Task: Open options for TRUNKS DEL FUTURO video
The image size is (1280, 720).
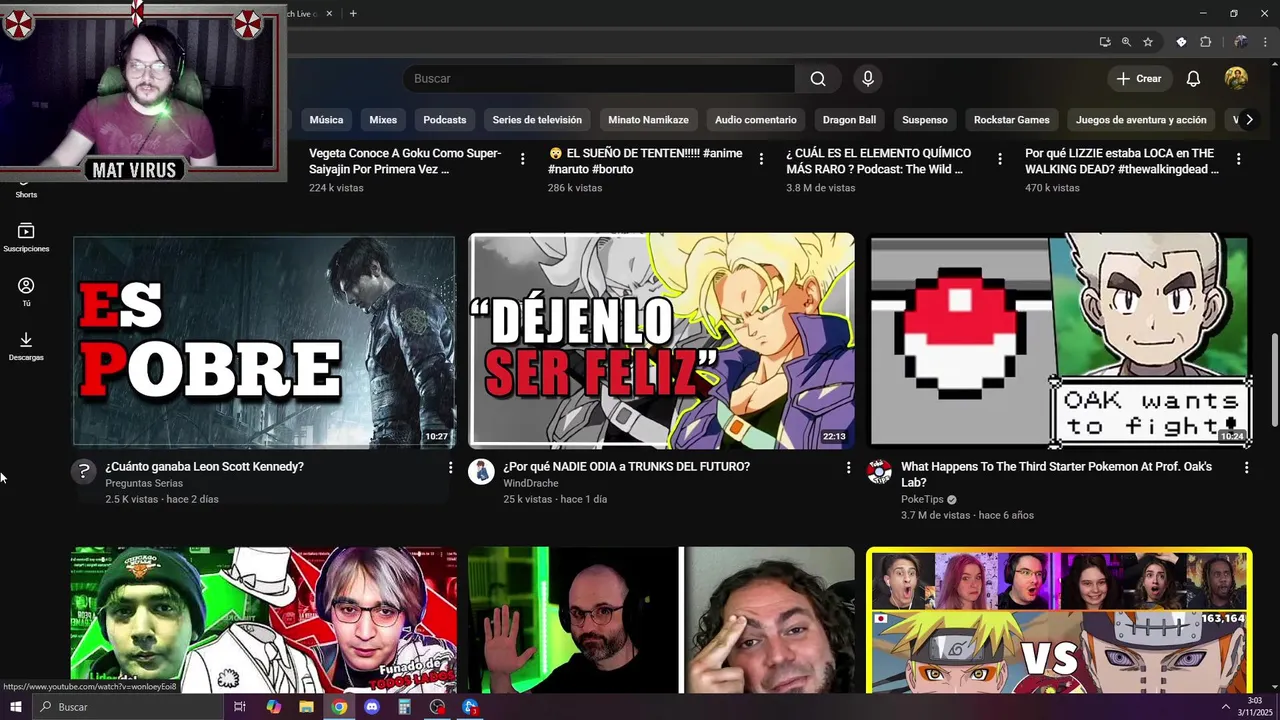Action: click(x=848, y=467)
